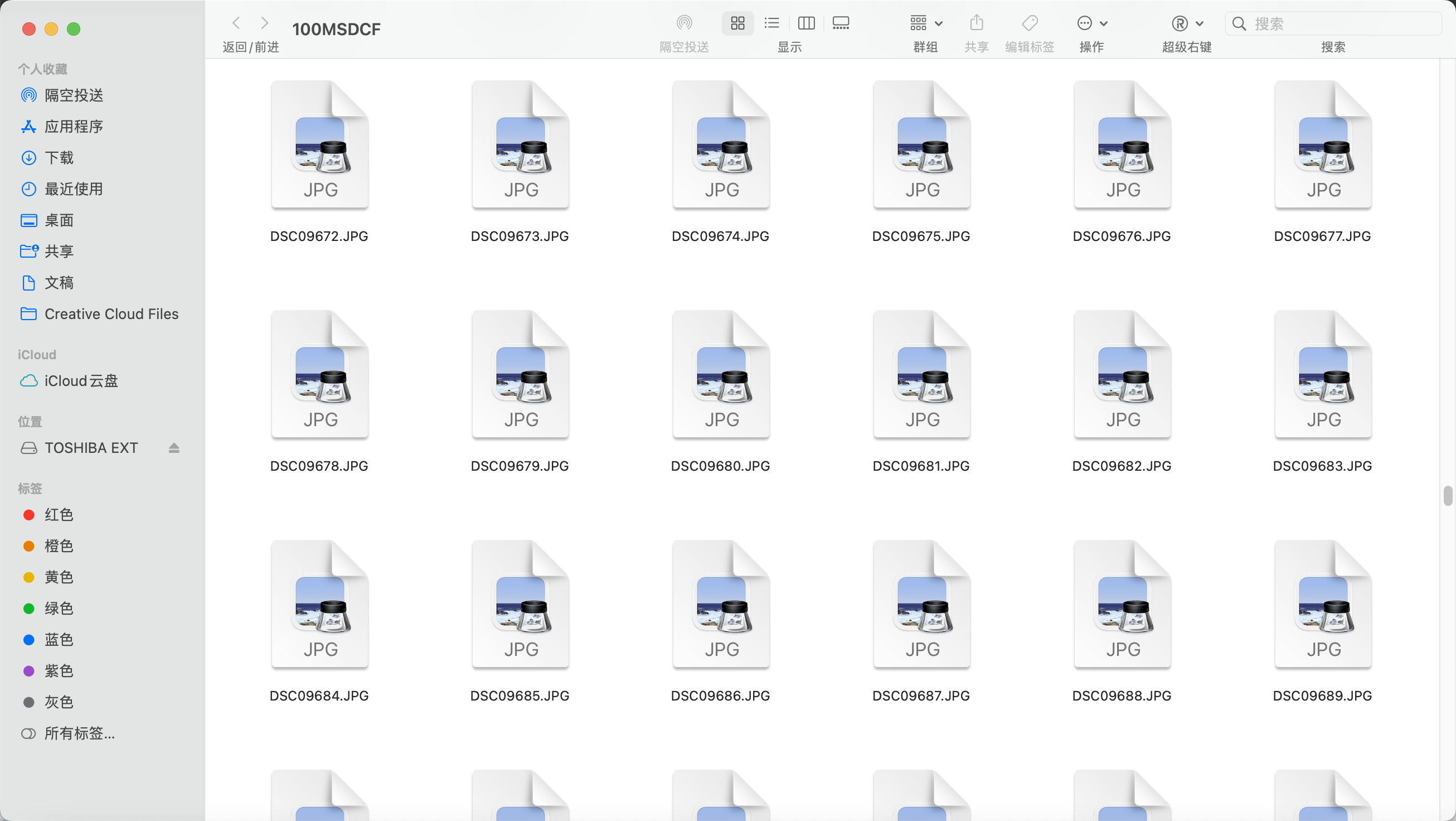1456x821 pixels.
Task: Go forward with right chevron
Action: point(264,23)
